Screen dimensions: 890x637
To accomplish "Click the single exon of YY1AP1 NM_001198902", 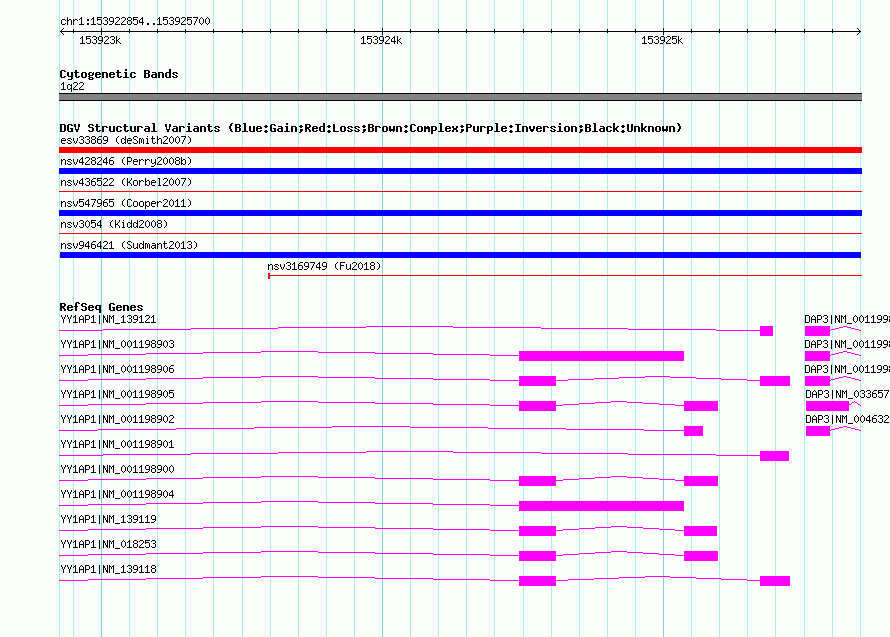I will pyautogui.click(x=694, y=431).
